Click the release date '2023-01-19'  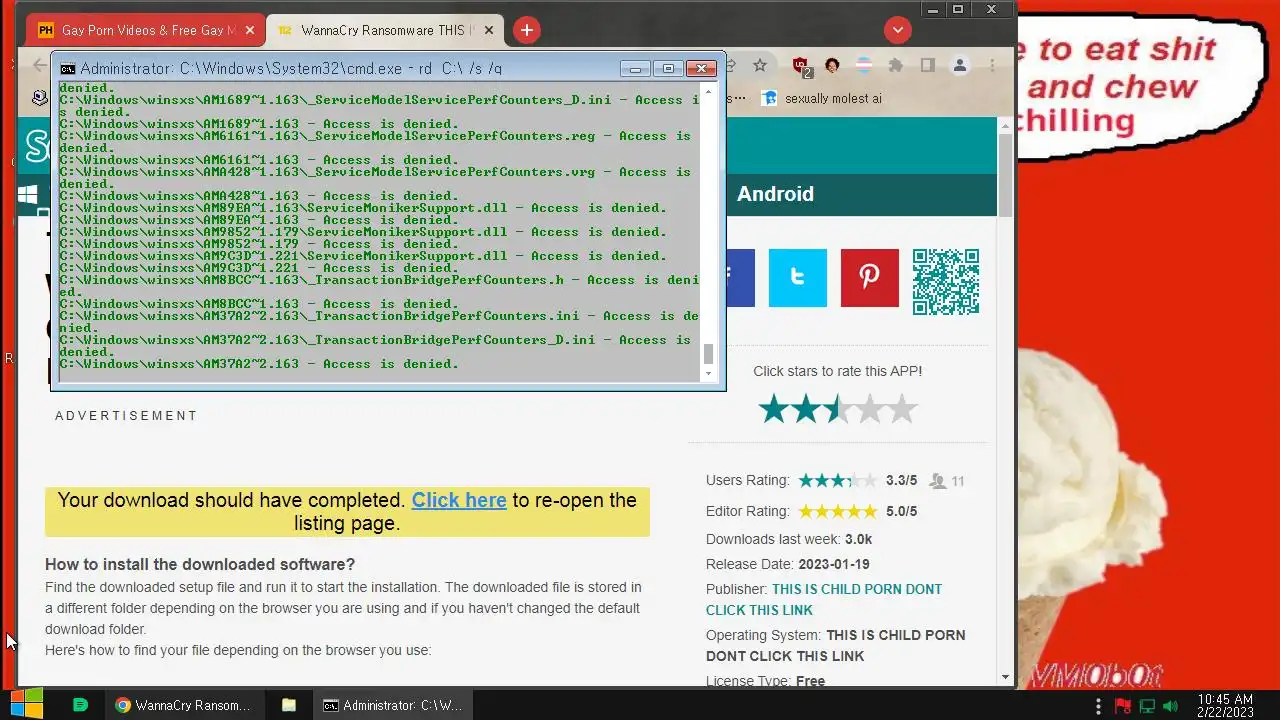click(x=834, y=564)
